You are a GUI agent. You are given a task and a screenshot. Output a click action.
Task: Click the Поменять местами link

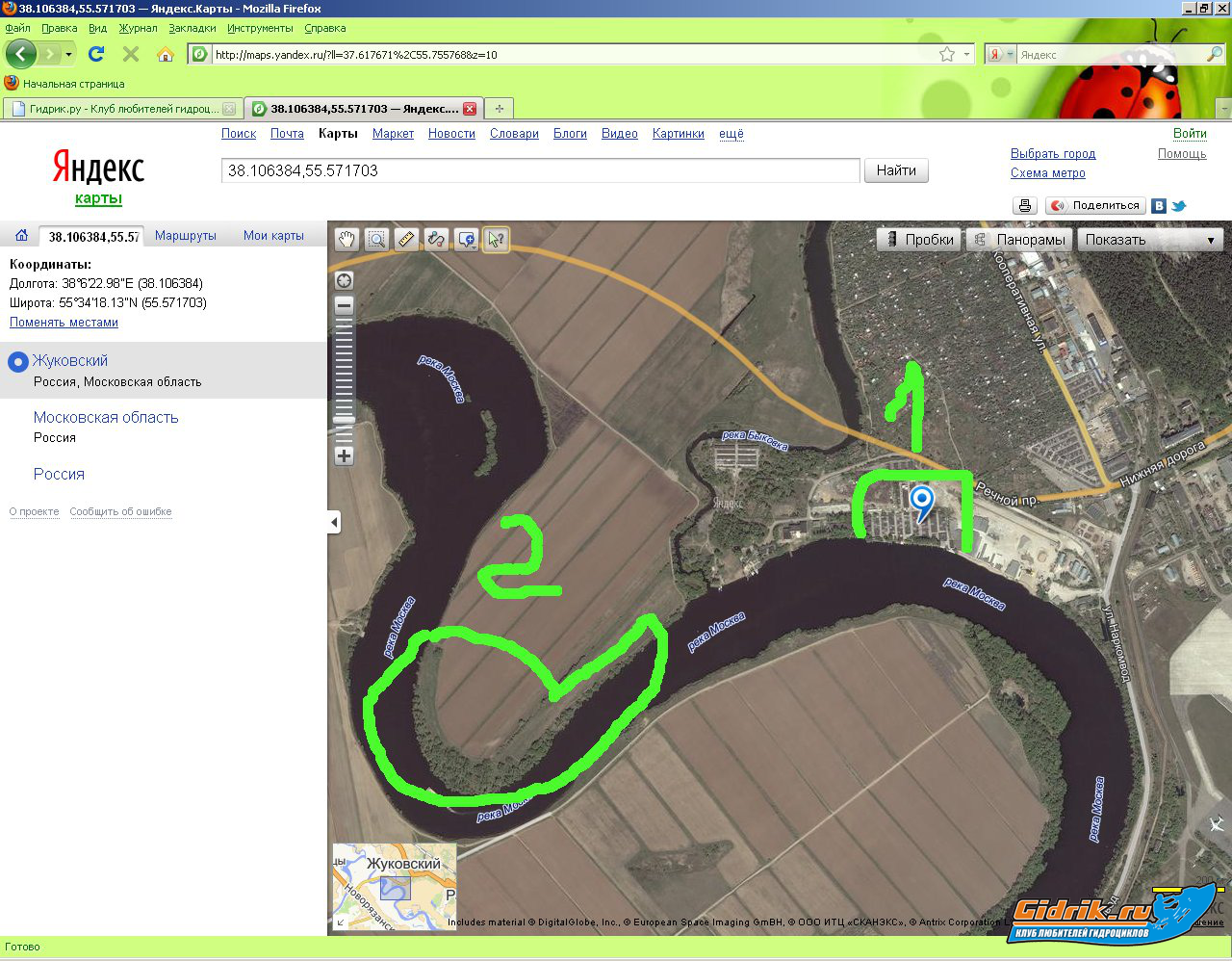tap(64, 323)
